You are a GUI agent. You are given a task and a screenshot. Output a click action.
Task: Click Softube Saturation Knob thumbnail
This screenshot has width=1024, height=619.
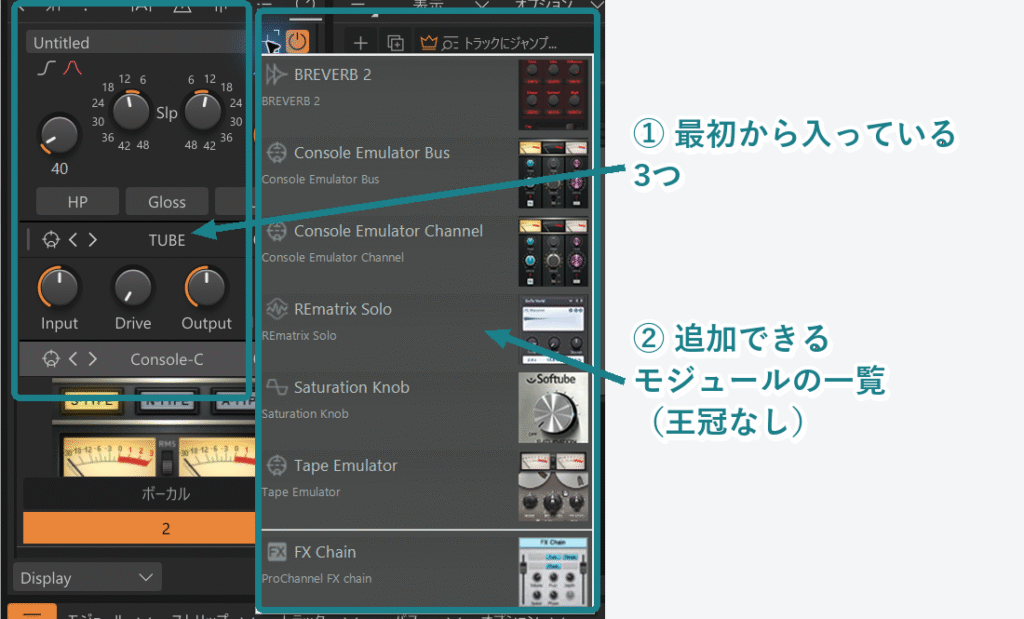(553, 408)
